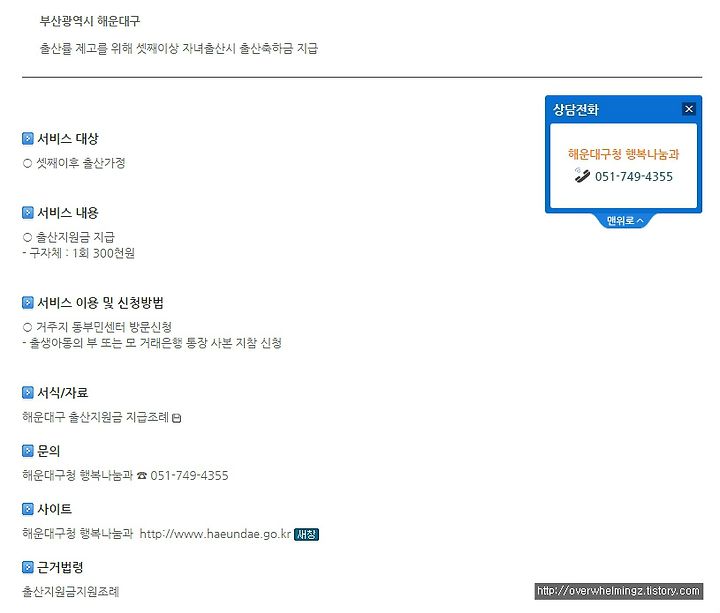Click the 근거법령 section arrow icon

coord(28,567)
